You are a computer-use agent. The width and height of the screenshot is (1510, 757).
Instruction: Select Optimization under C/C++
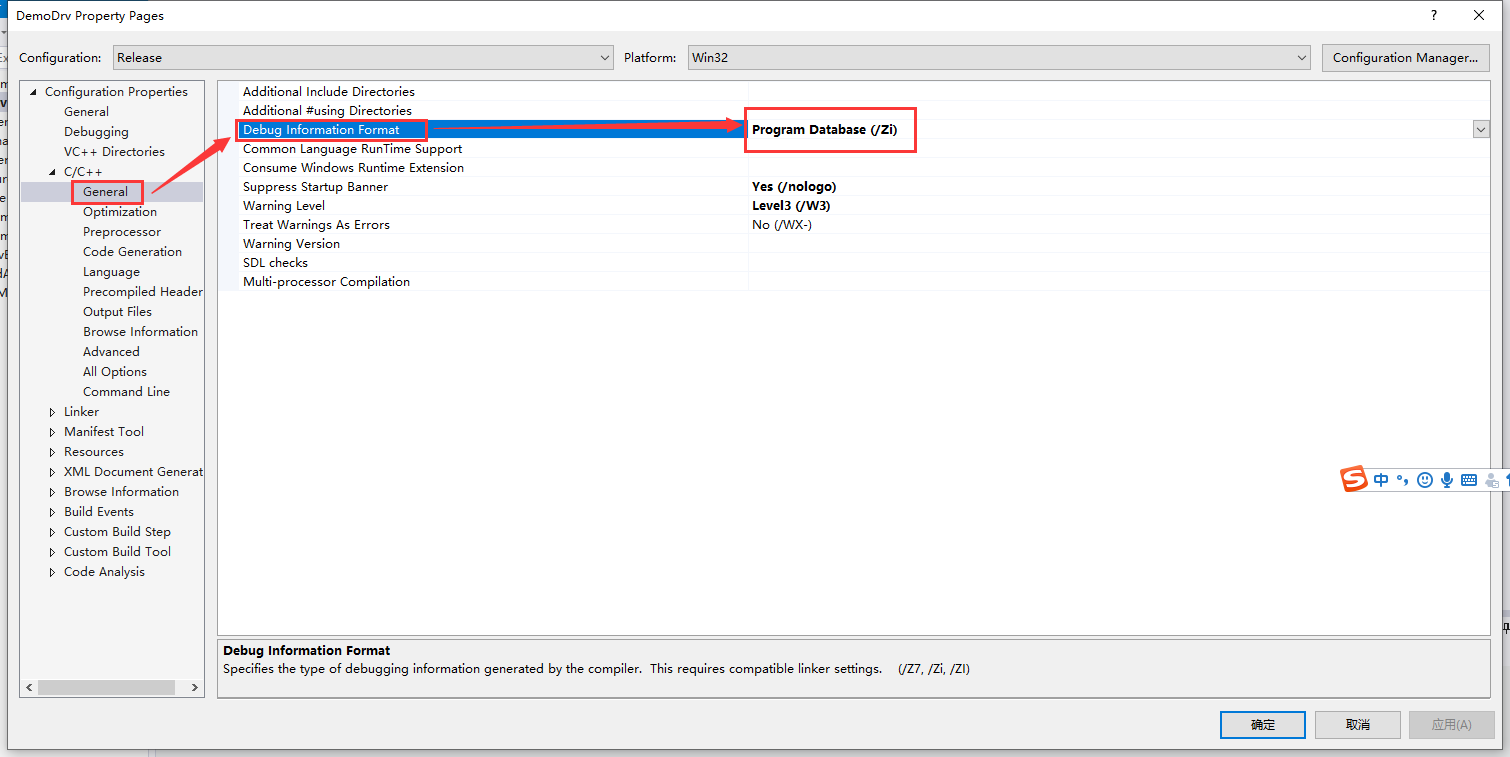118,211
